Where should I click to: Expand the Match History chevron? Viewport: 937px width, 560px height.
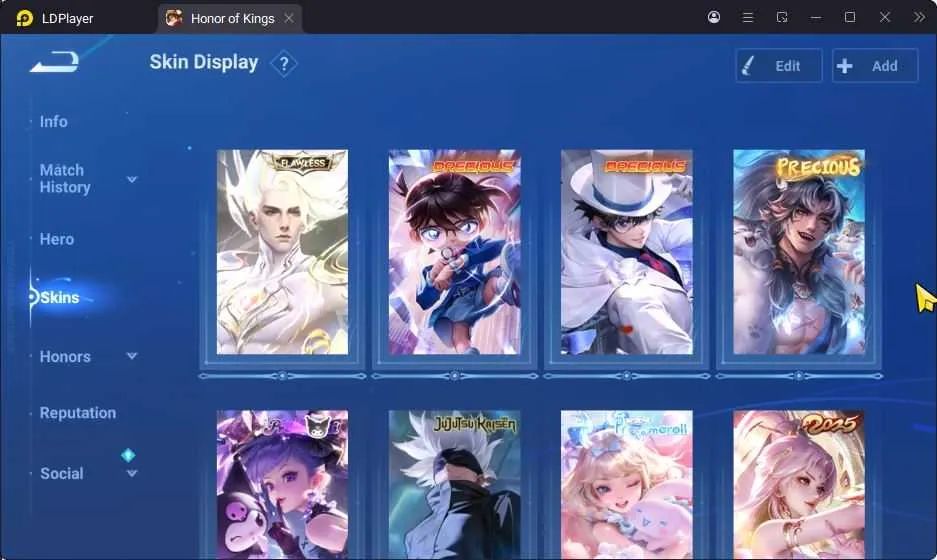[132, 179]
